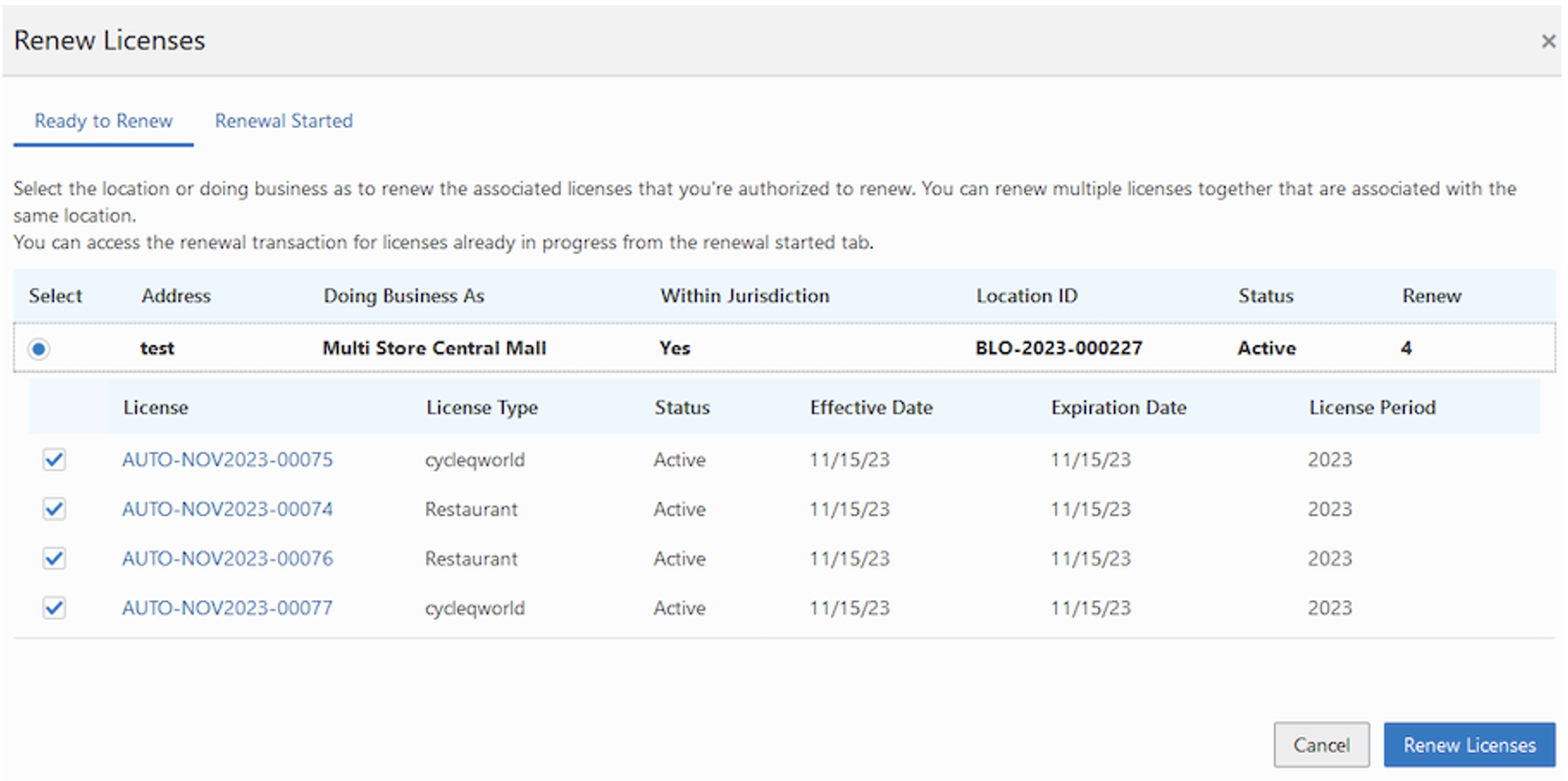Viewport: 1568px width, 781px height.
Task: Open license AUTO-NOV2023-00077
Action: coord(227,608)
